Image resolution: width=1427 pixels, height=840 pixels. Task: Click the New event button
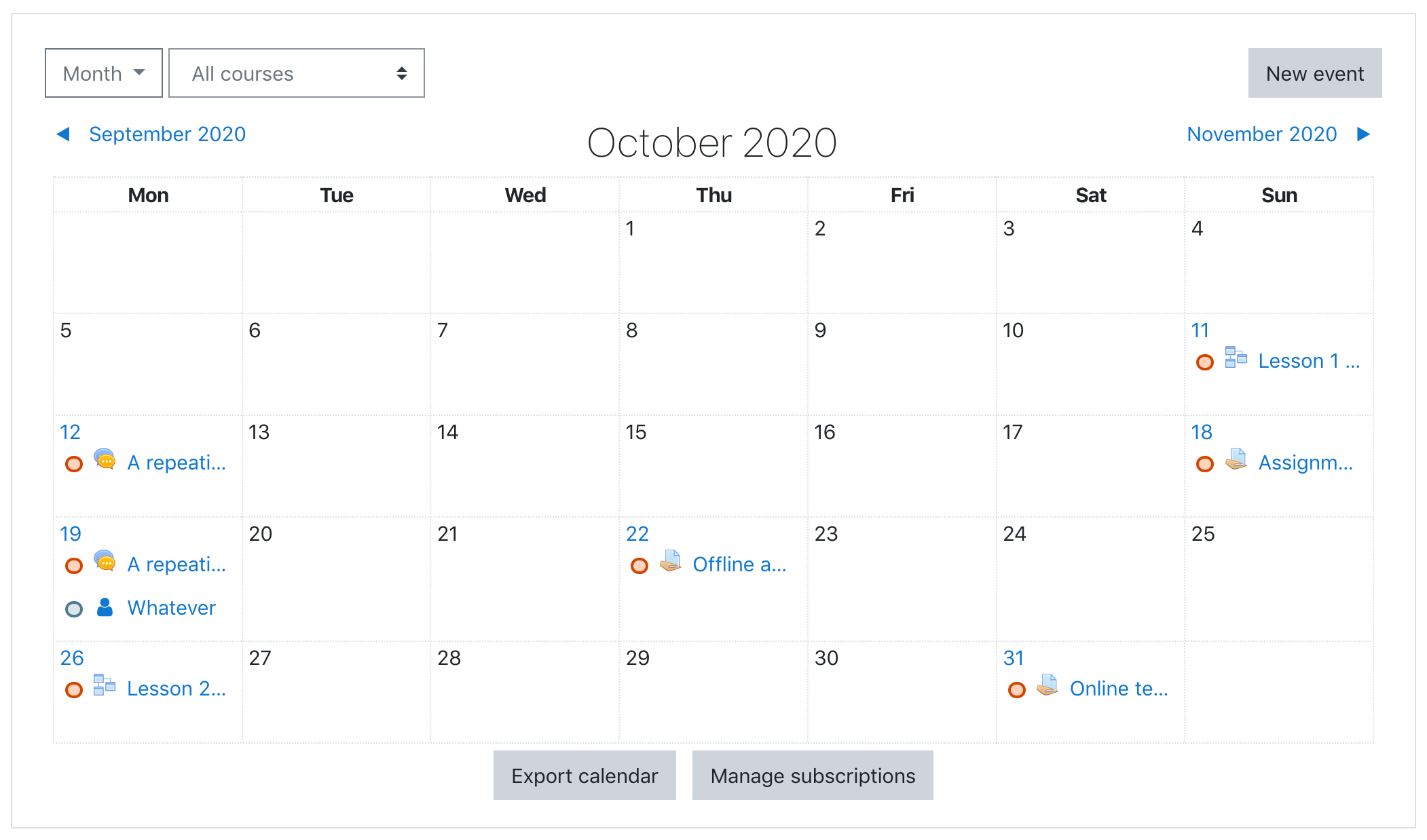(x=1315, y=73)
